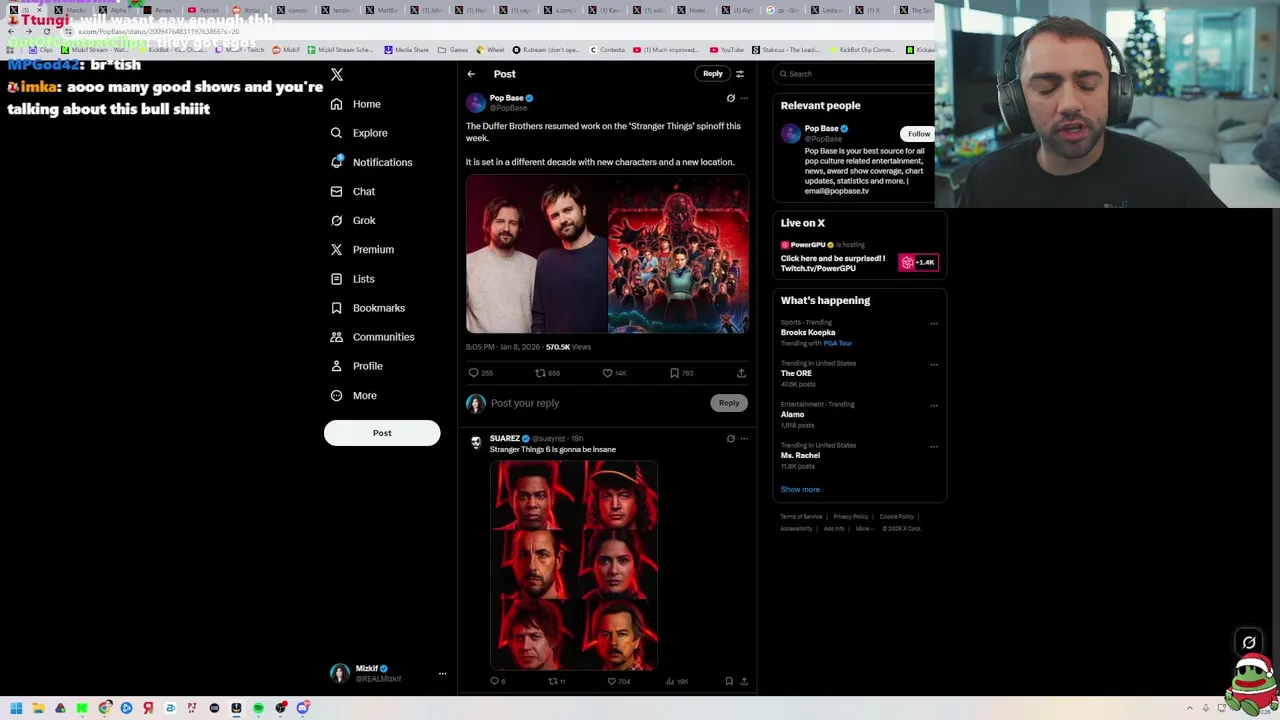Reply to SUAREZ's post
This screenshot has width=1280, height=720.
[497, 681]
